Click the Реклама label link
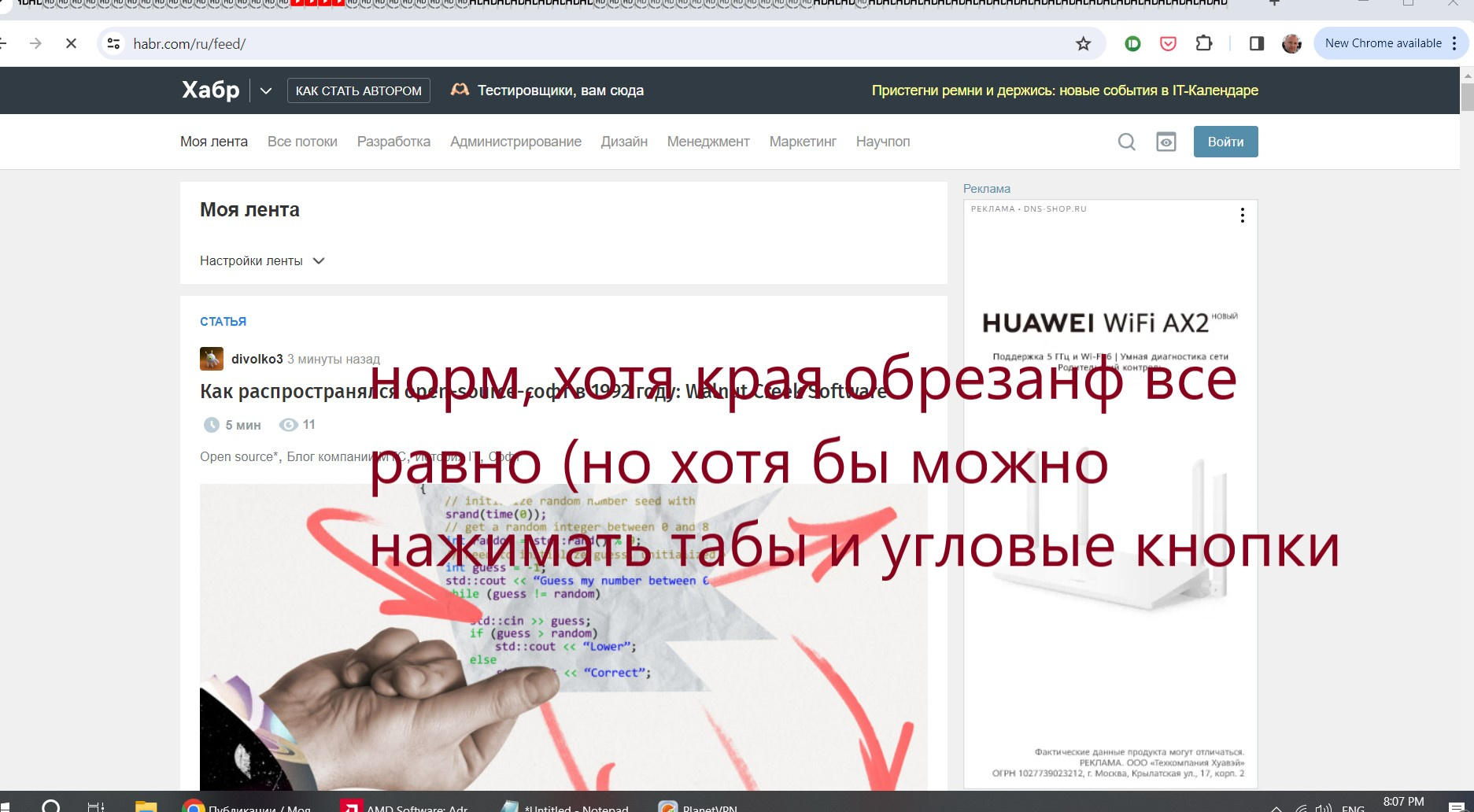 pos(987,189)
